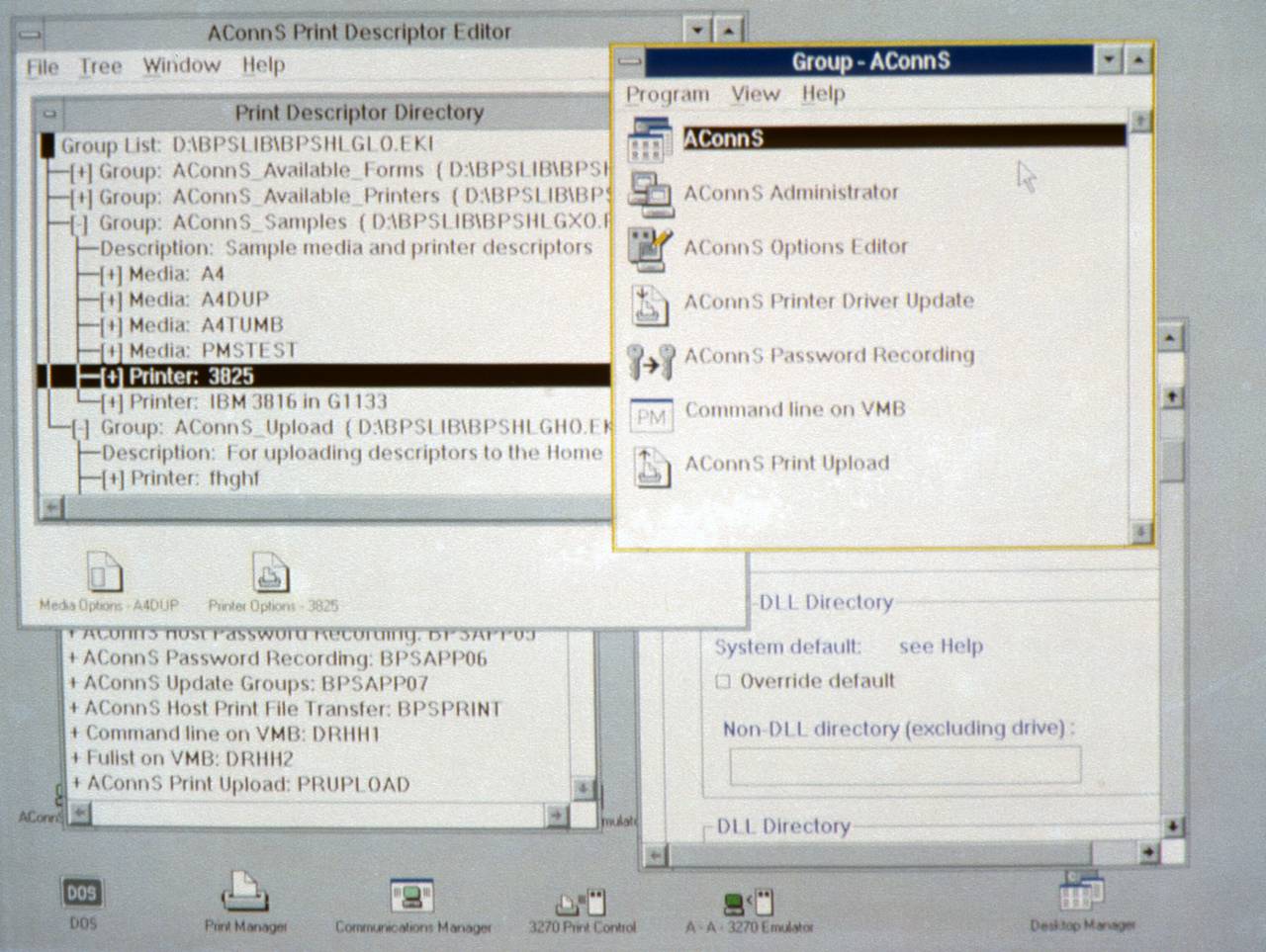This screenshot has width=1266, height=952.
Task: Expand Group AConnS_Available_Forms node
Action: (x=81, y=172)
